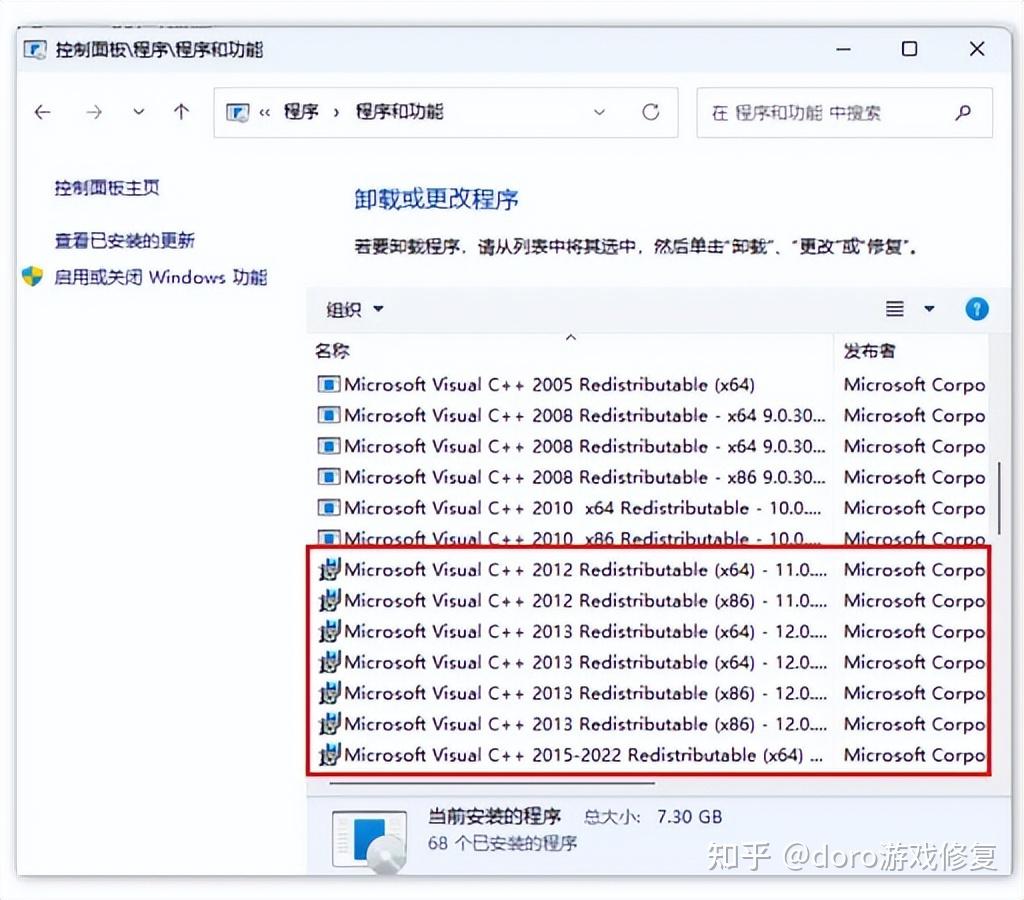Expand the view options dropdown arrow

(x=929, y=309)
